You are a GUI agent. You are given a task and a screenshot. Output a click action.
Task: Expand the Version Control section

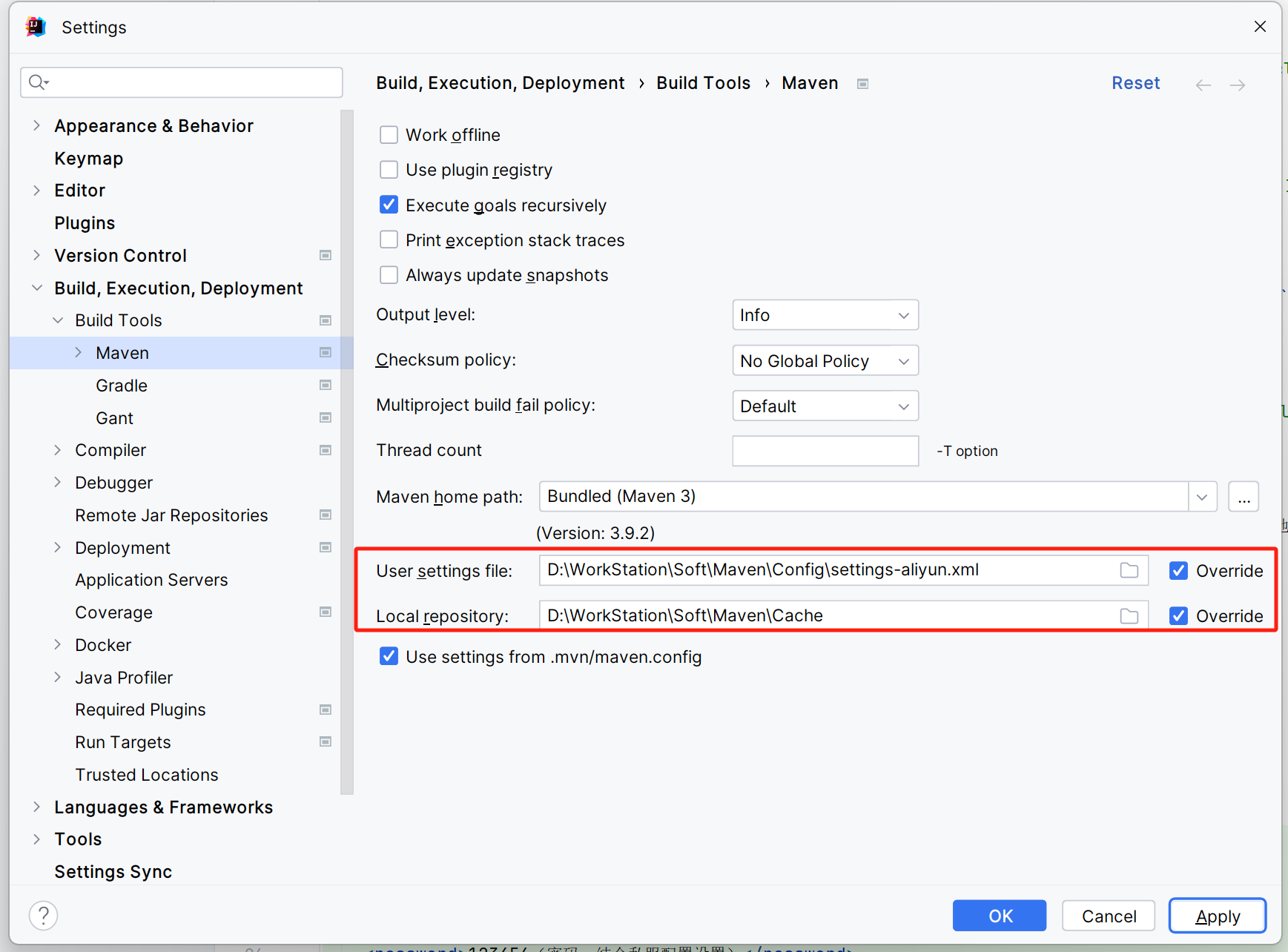pos(36,255)
